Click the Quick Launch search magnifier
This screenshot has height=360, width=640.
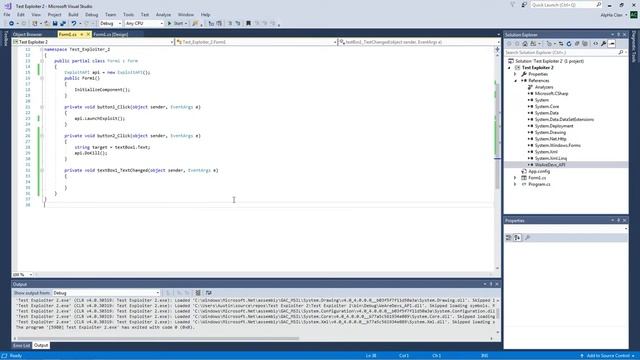[x=599, y=5]
